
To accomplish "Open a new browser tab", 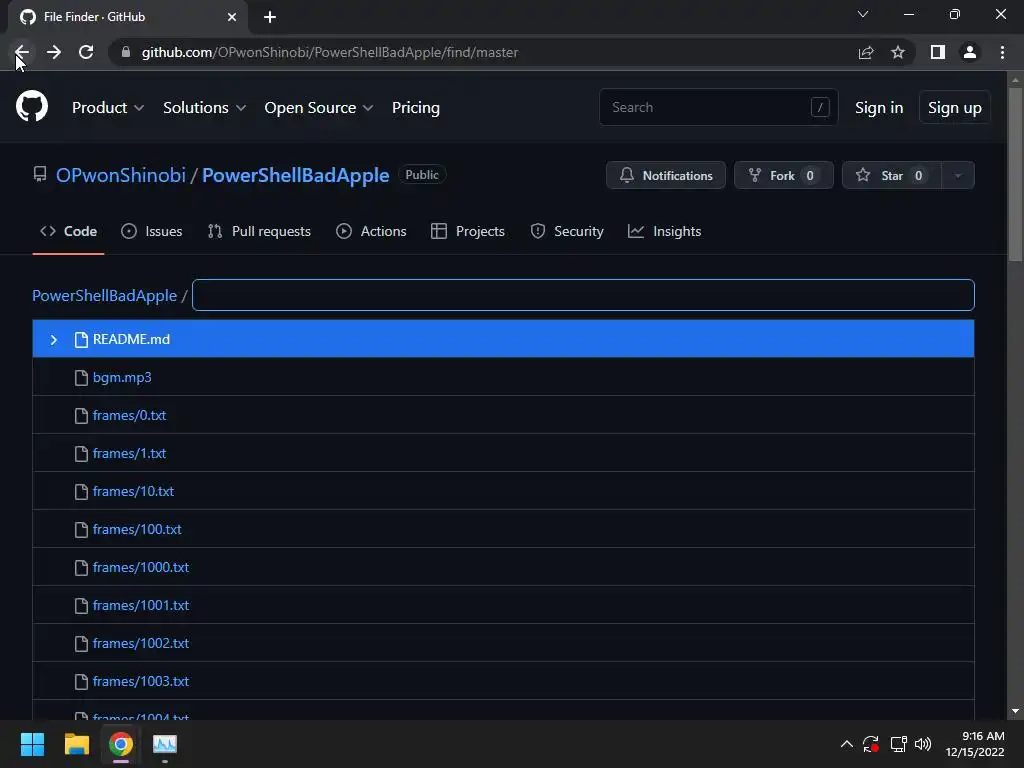I will click(270, 17).
